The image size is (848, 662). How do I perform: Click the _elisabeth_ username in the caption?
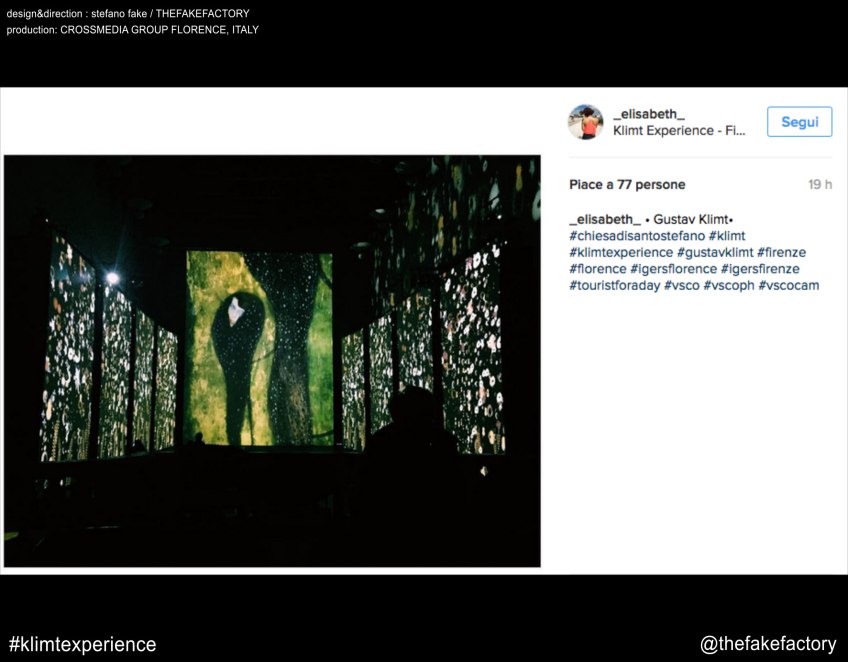[x=604, y=219]
